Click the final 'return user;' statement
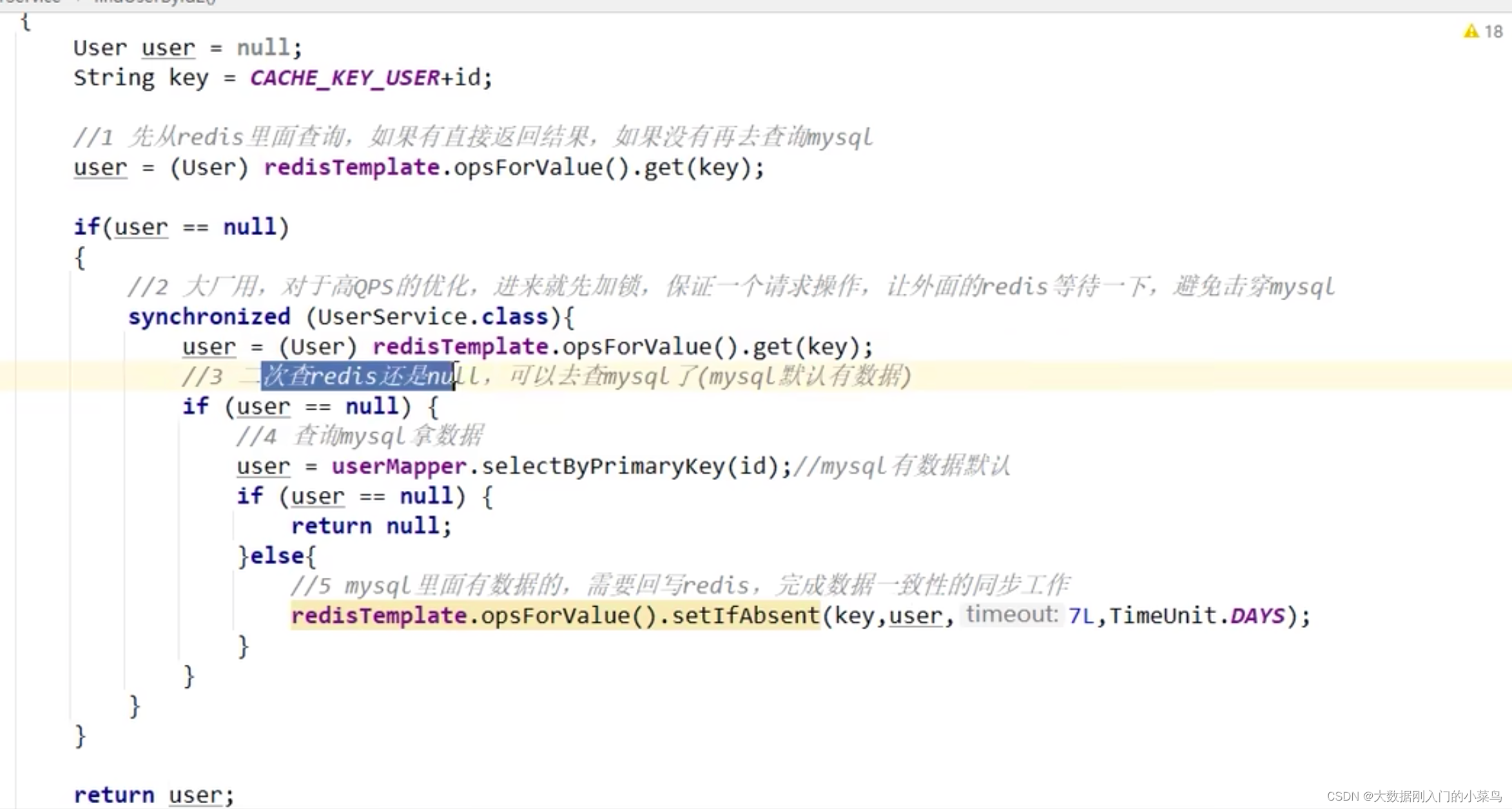 [x=153, y=795]
